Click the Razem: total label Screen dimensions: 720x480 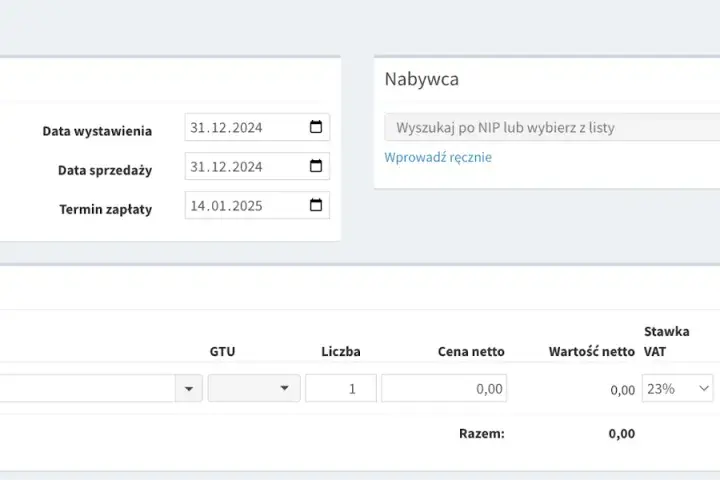point(482,434)
